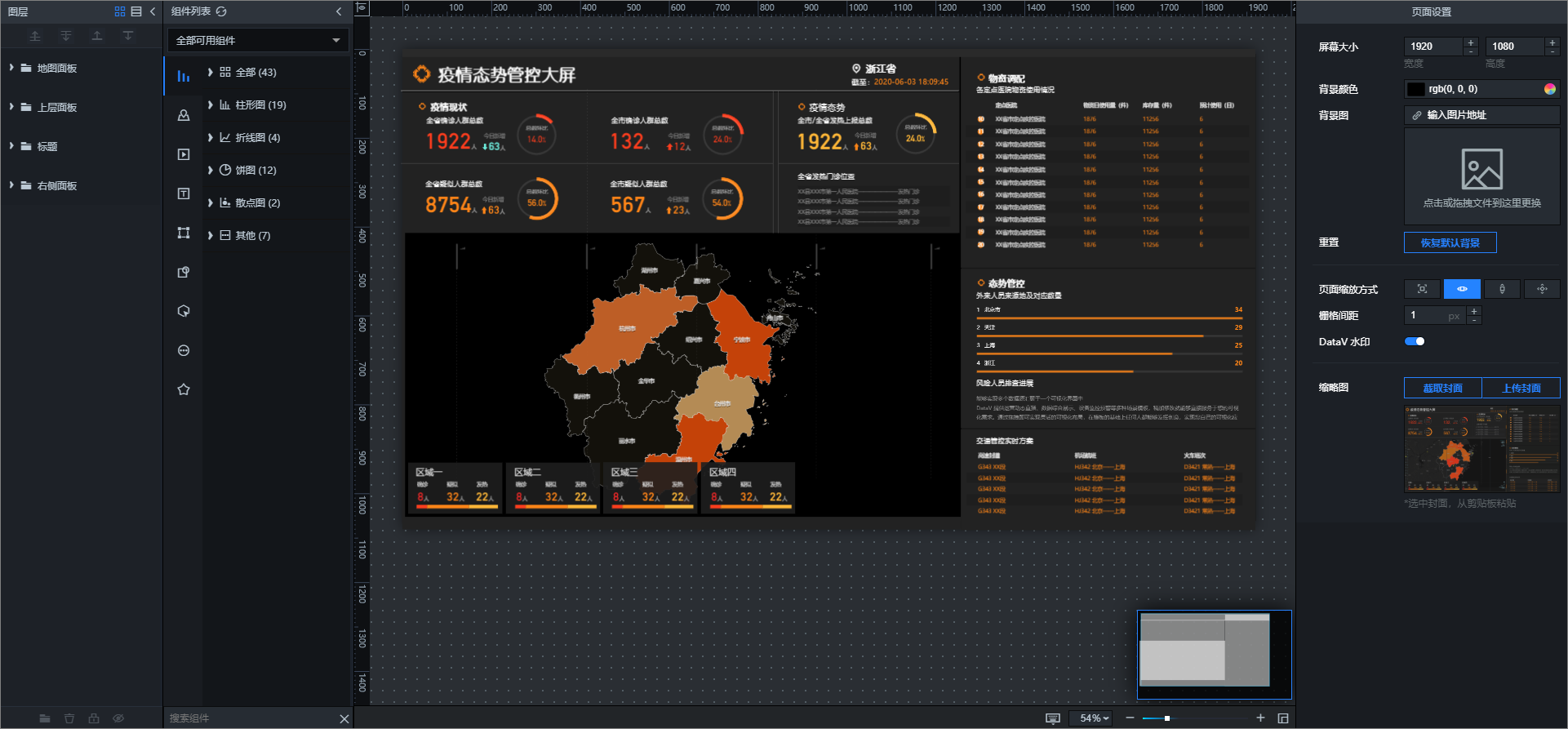
Task: Click background image upload drop area
Action: [x=1482, y=176]
